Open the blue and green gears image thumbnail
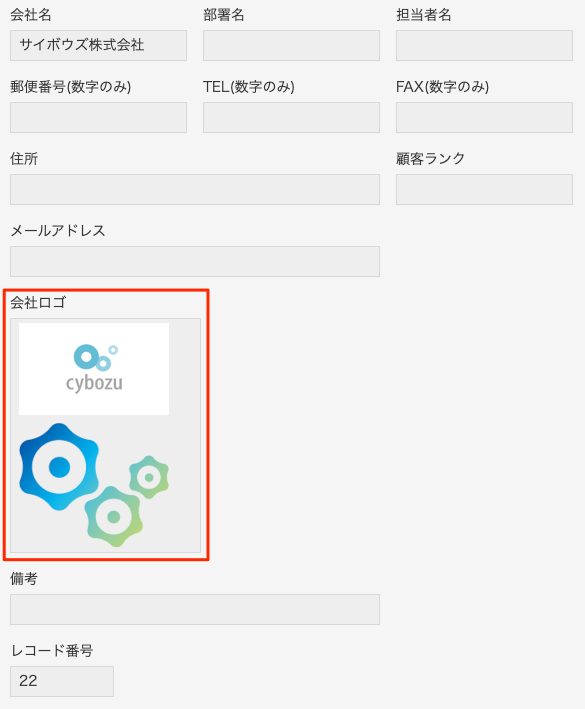Viewport: 585px width, 709px height. click(94, 485)
